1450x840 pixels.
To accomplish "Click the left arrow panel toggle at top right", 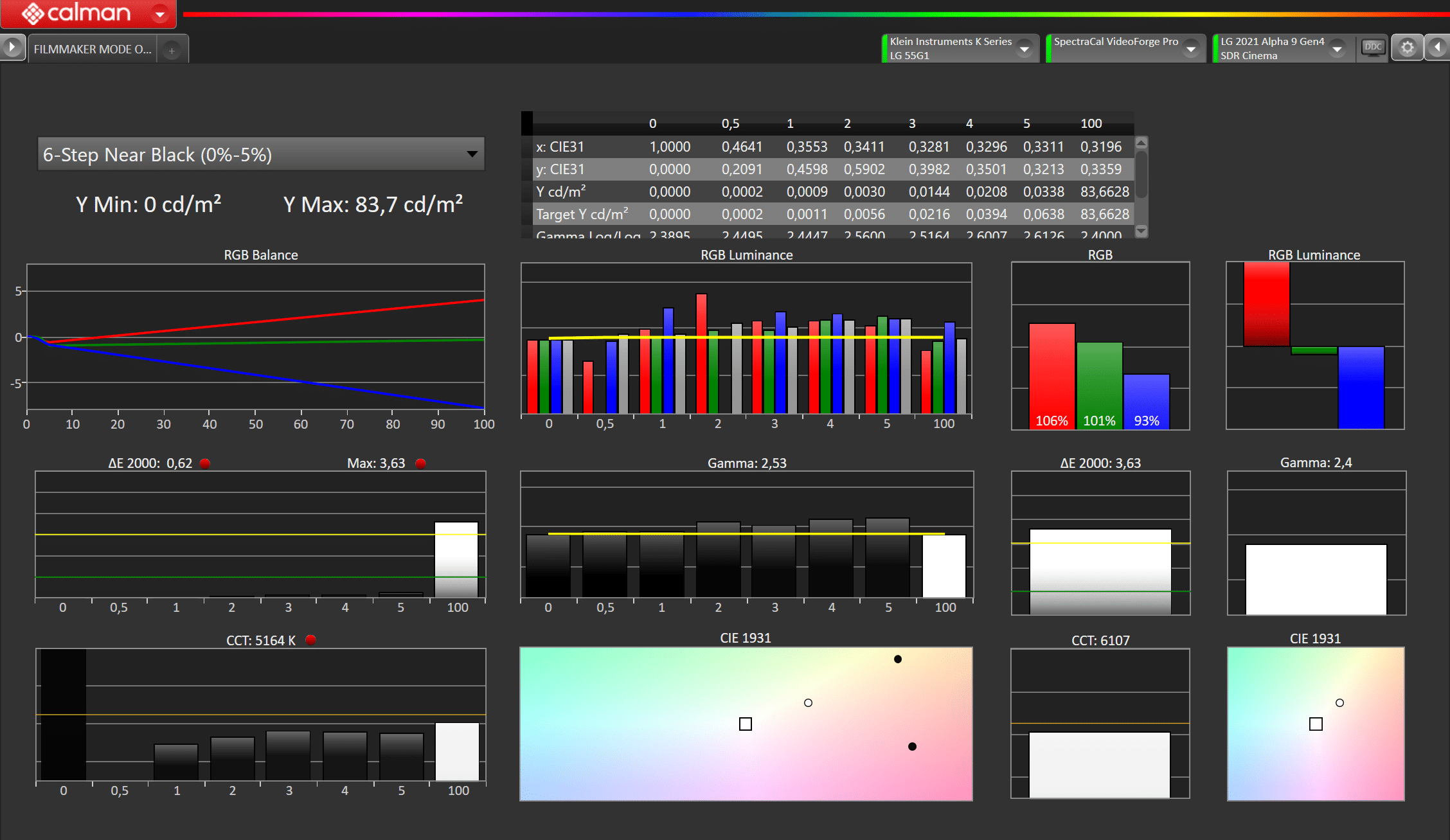I will (1438, 48).
